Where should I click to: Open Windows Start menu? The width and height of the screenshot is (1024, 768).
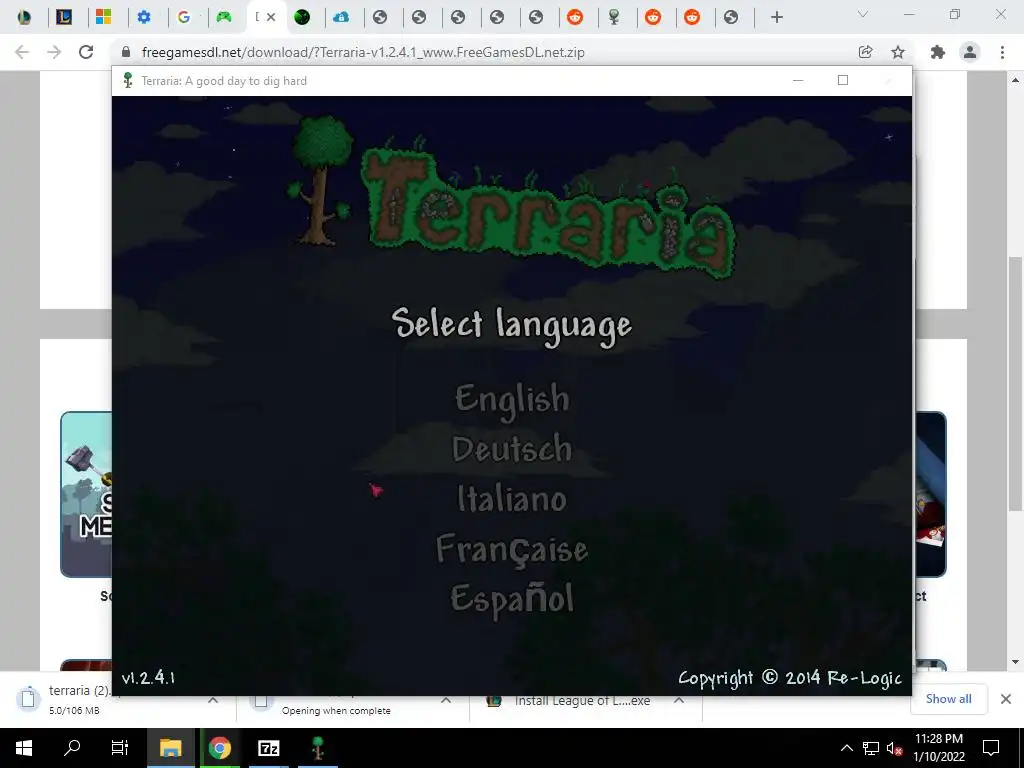(24, 748)
